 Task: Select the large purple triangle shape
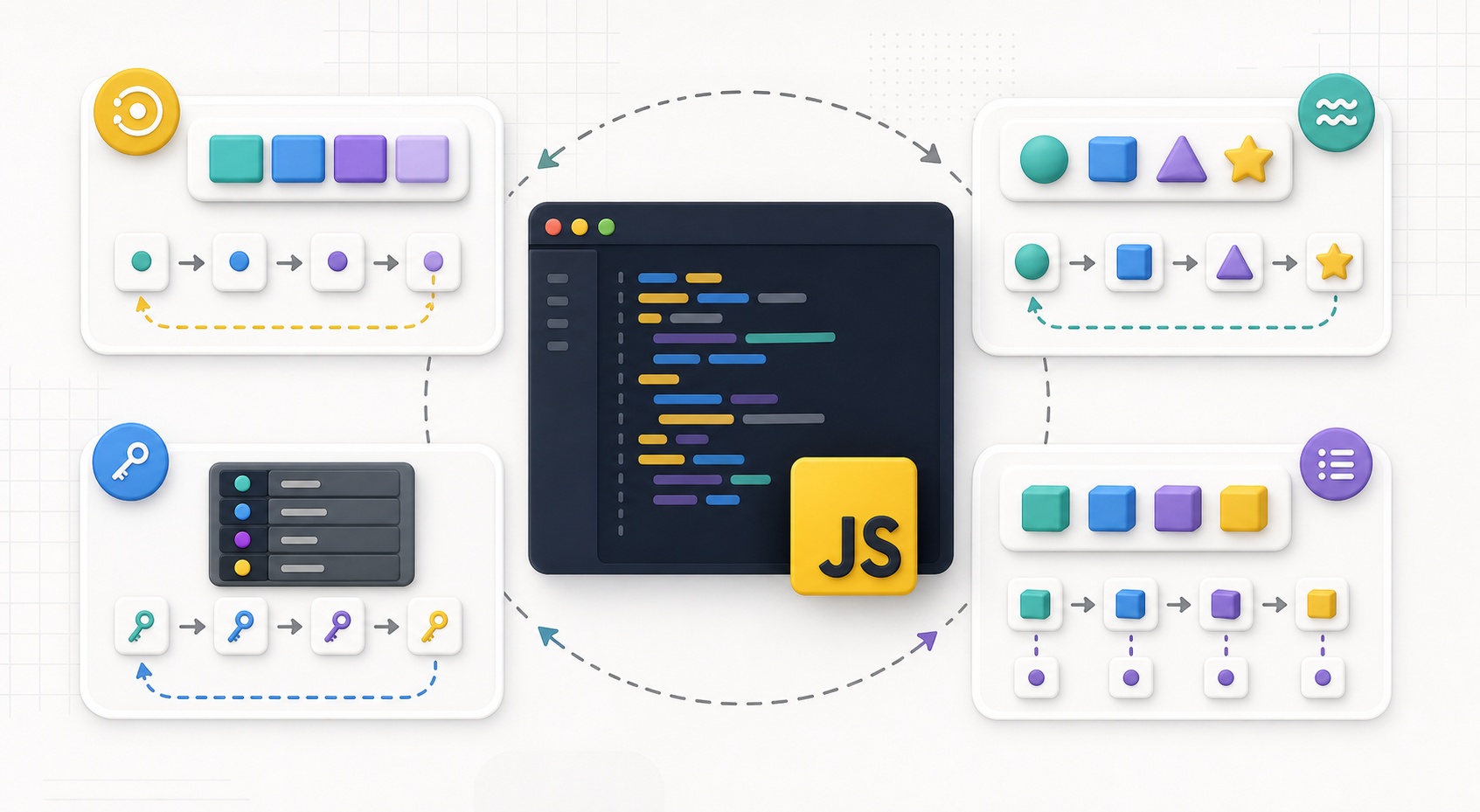tap(1181, 159)
